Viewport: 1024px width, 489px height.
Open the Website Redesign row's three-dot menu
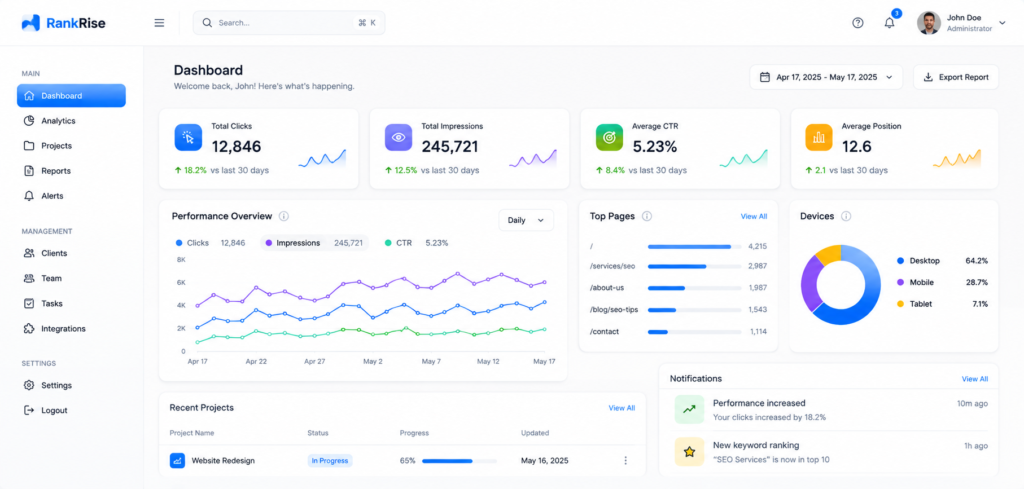[x=625, y=460]
